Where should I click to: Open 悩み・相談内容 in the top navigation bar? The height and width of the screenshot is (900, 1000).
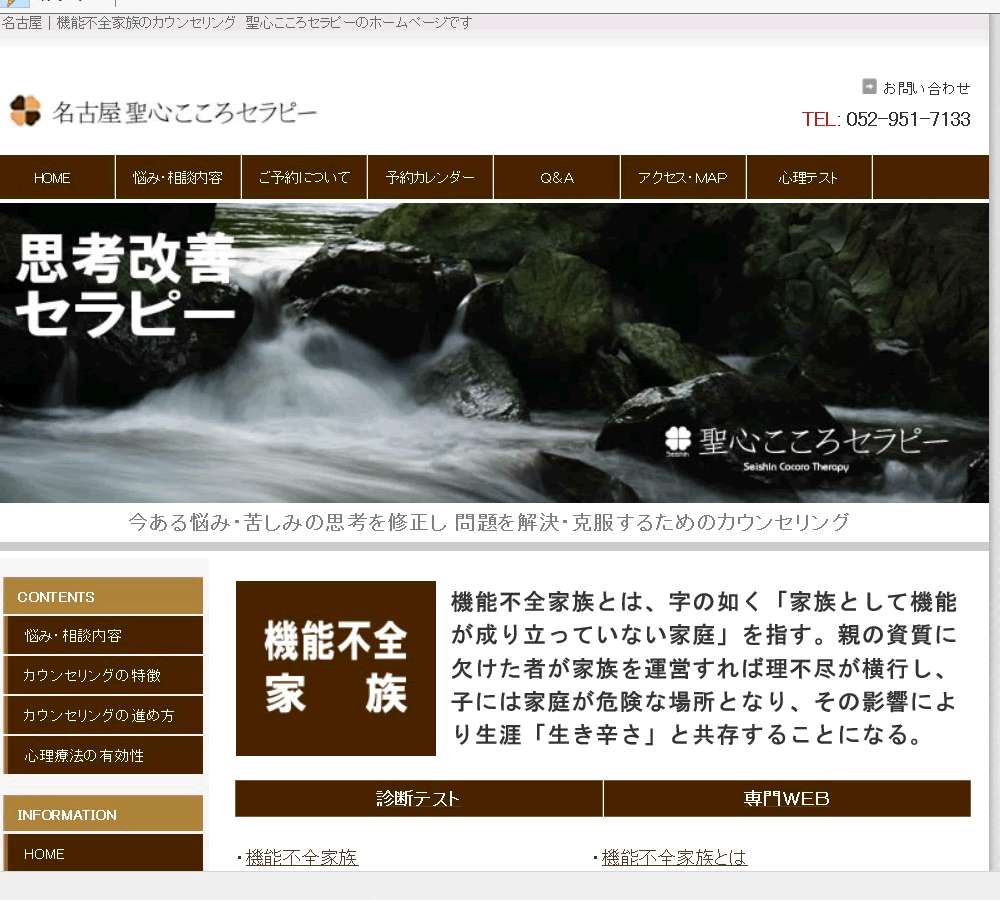178,177
